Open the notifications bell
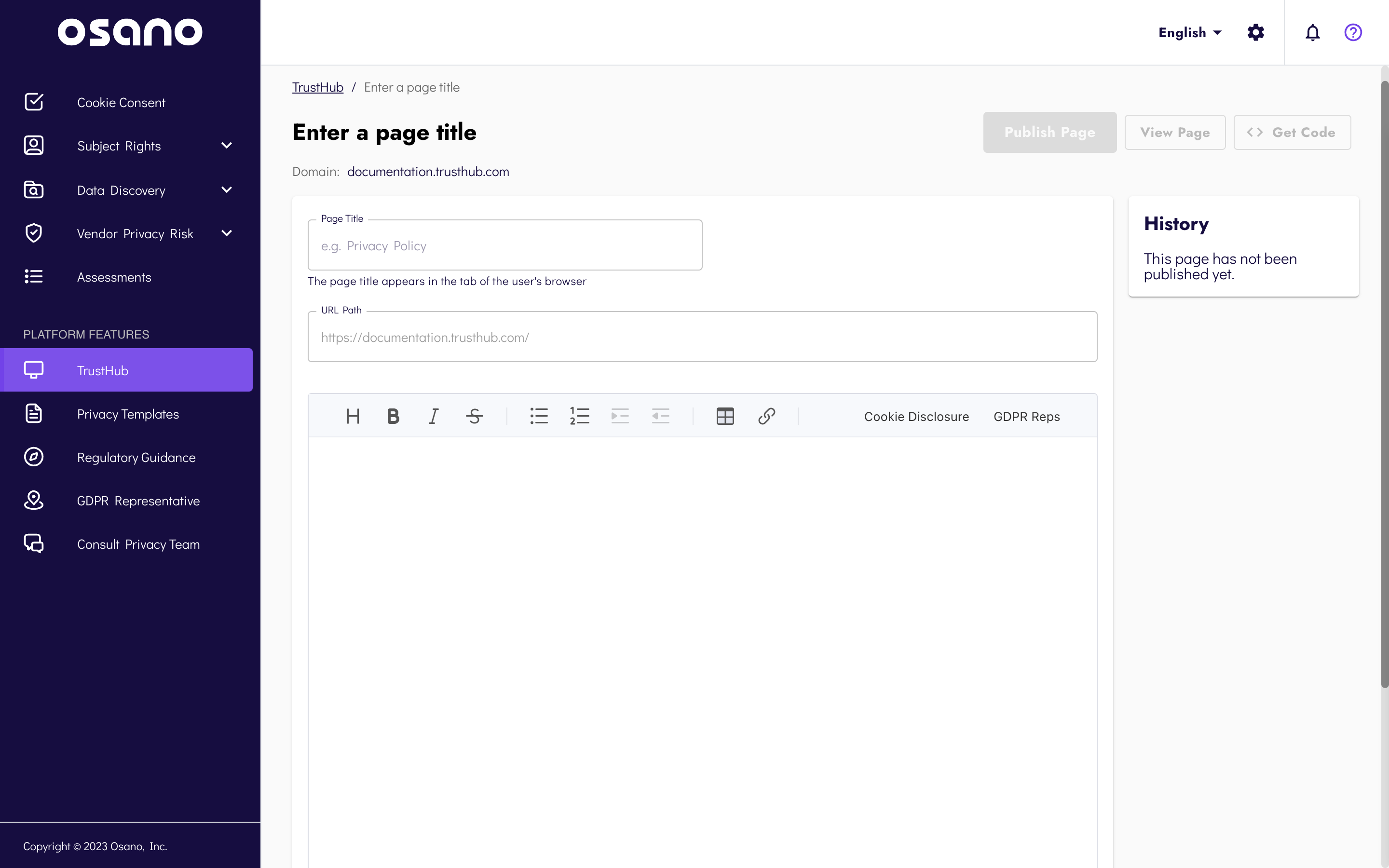 click(1313, 33)
